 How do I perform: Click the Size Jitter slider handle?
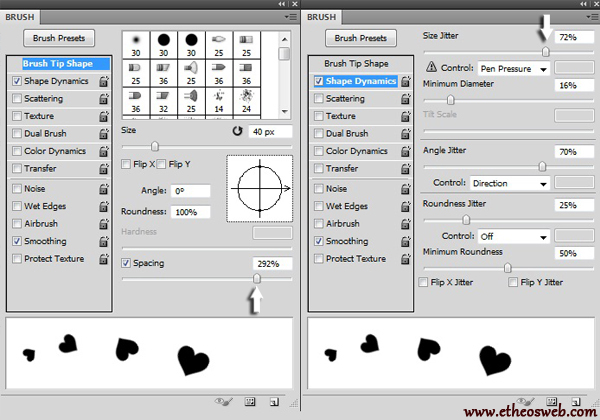click(546, 51)
